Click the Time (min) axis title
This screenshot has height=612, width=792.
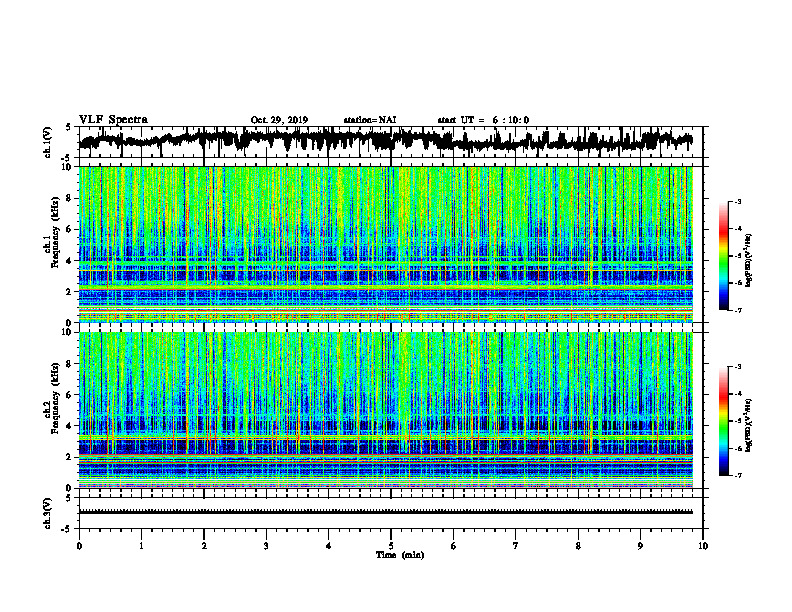[x=400, y=555]
